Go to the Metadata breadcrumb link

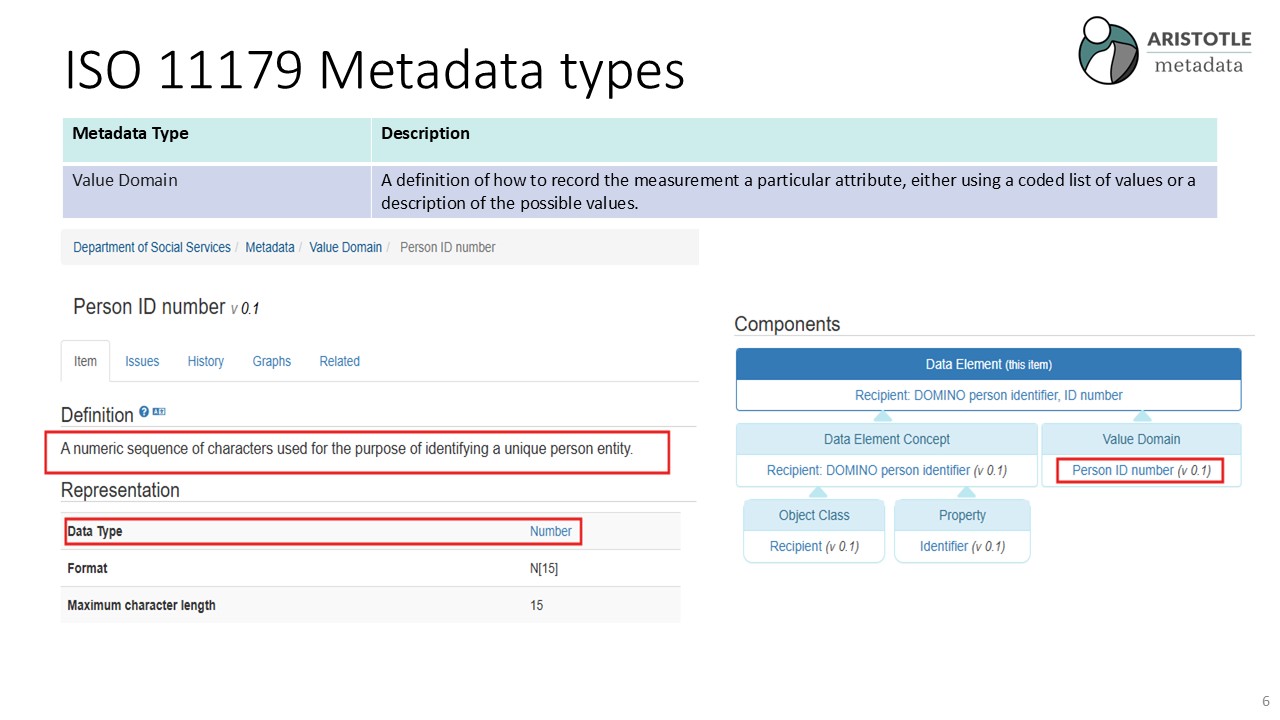[270, 247]
